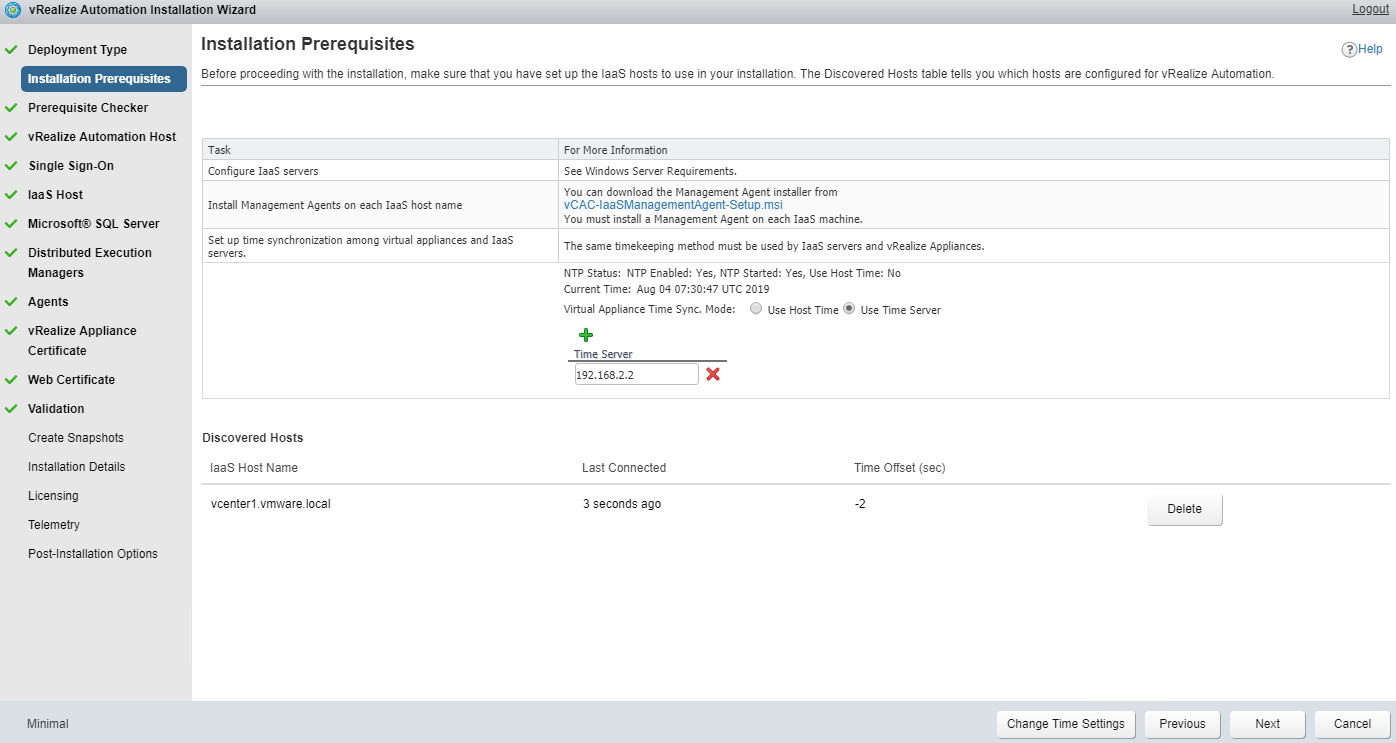This screenshot has width=1396, height=743.
Task: Go to Microsoft SQL Server step
Action: [93, 224]
